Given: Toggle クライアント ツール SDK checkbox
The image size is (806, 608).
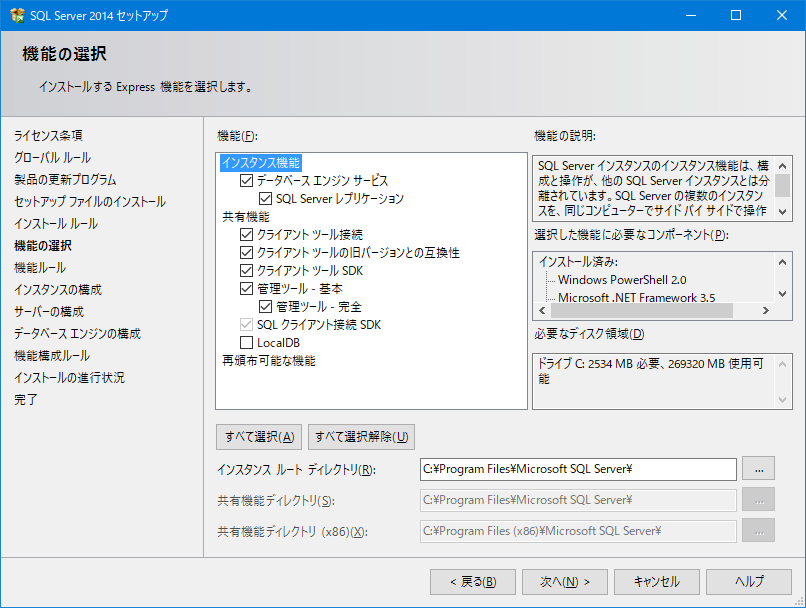Looking at the screenshot, I should 246,270.
